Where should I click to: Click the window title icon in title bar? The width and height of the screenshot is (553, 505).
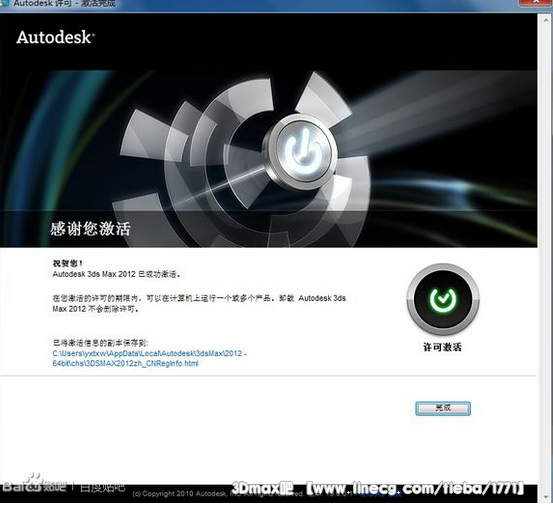[x=4, y=3]
